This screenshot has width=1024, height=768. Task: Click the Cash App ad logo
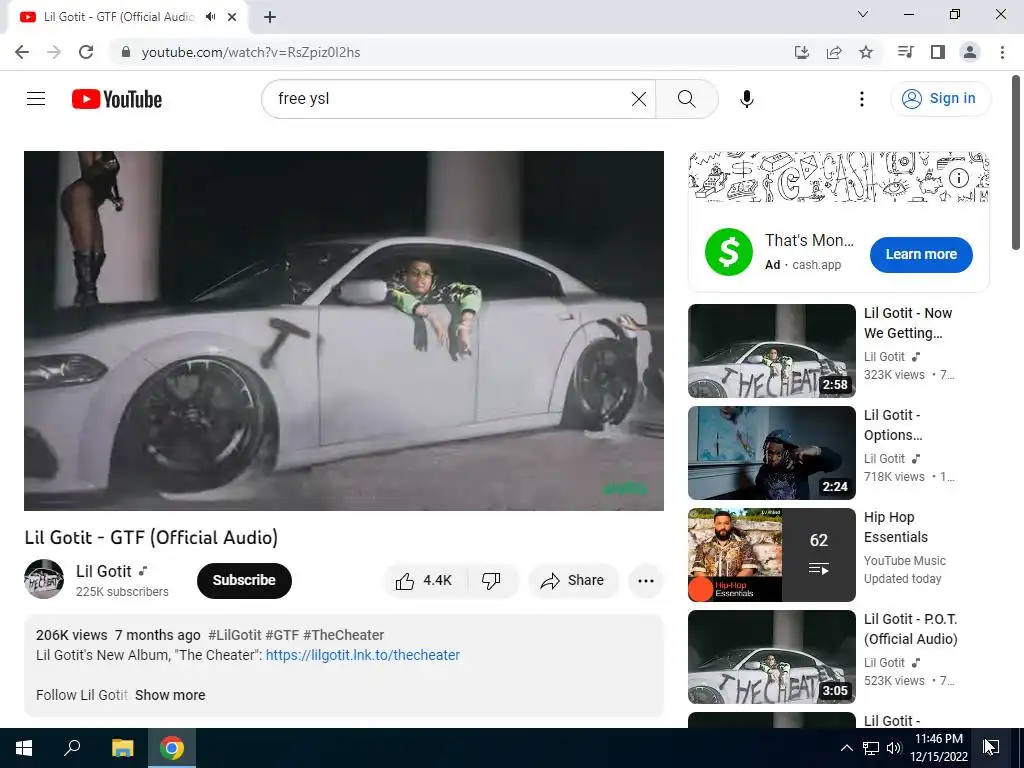click(728, 252)
